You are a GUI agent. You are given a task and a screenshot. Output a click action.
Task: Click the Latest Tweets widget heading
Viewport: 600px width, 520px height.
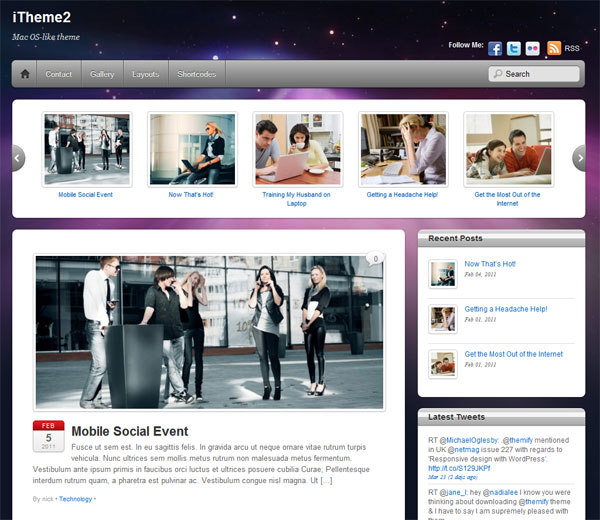pyautogui.click(x=457, y=417)
